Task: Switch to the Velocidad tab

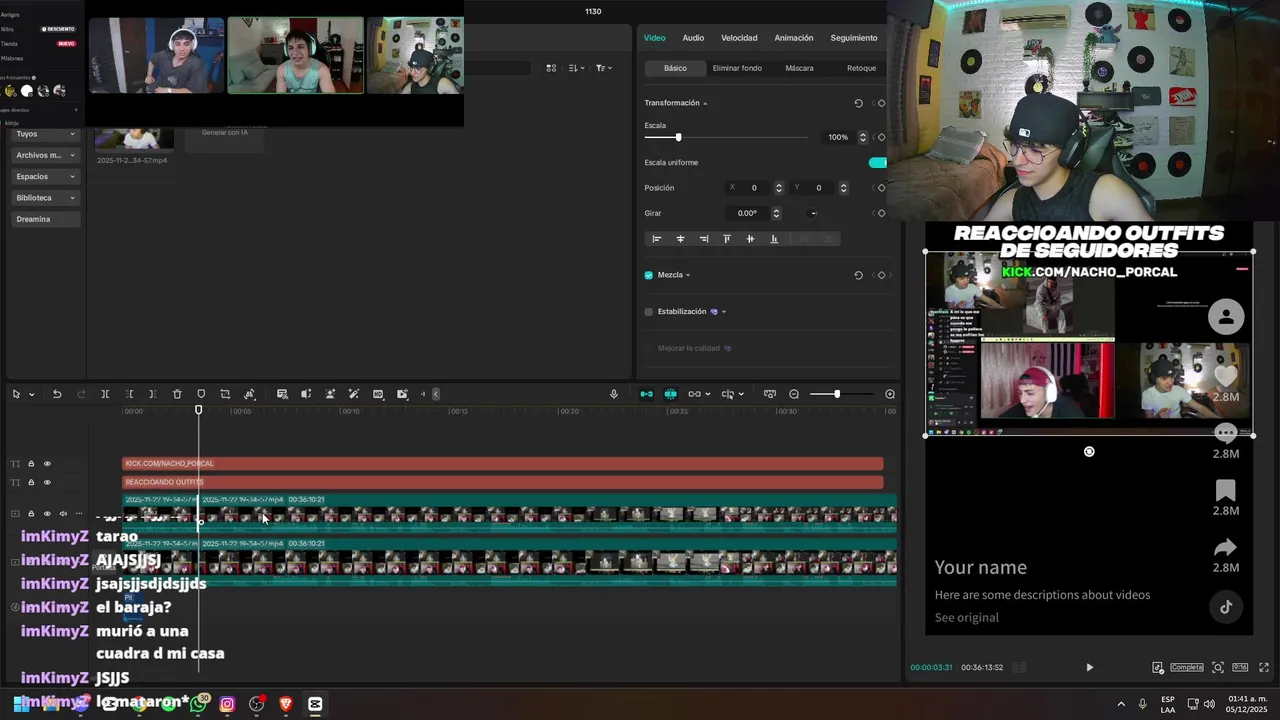Action: [739, 38]
